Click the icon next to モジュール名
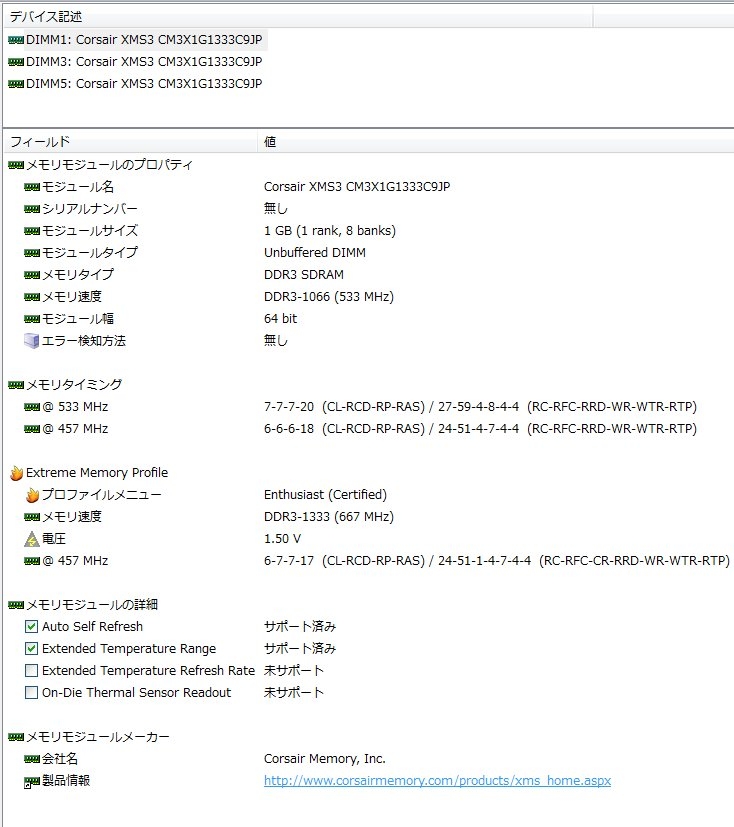Viewport: 734px width, 827px height. click(32, 187)
